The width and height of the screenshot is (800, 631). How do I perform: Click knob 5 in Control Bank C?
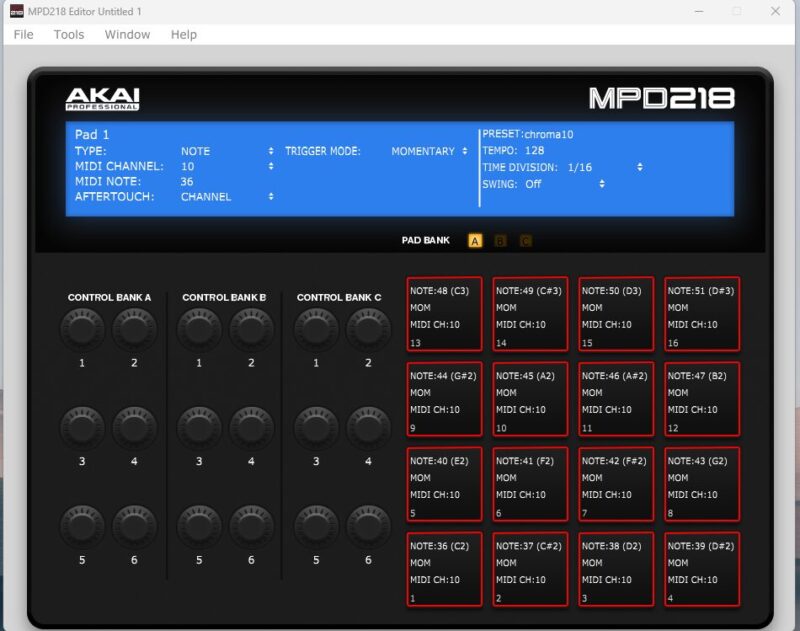(316, 526)
